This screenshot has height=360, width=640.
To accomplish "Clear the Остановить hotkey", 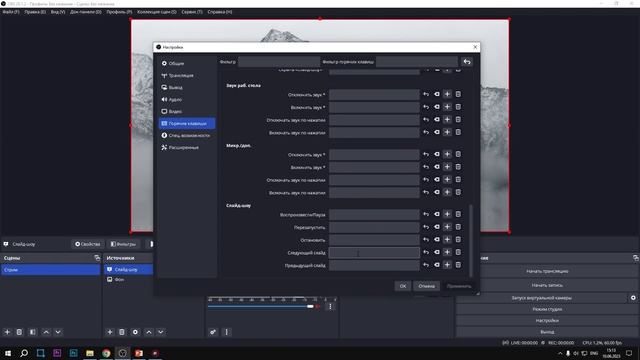I will click(437, 240).
